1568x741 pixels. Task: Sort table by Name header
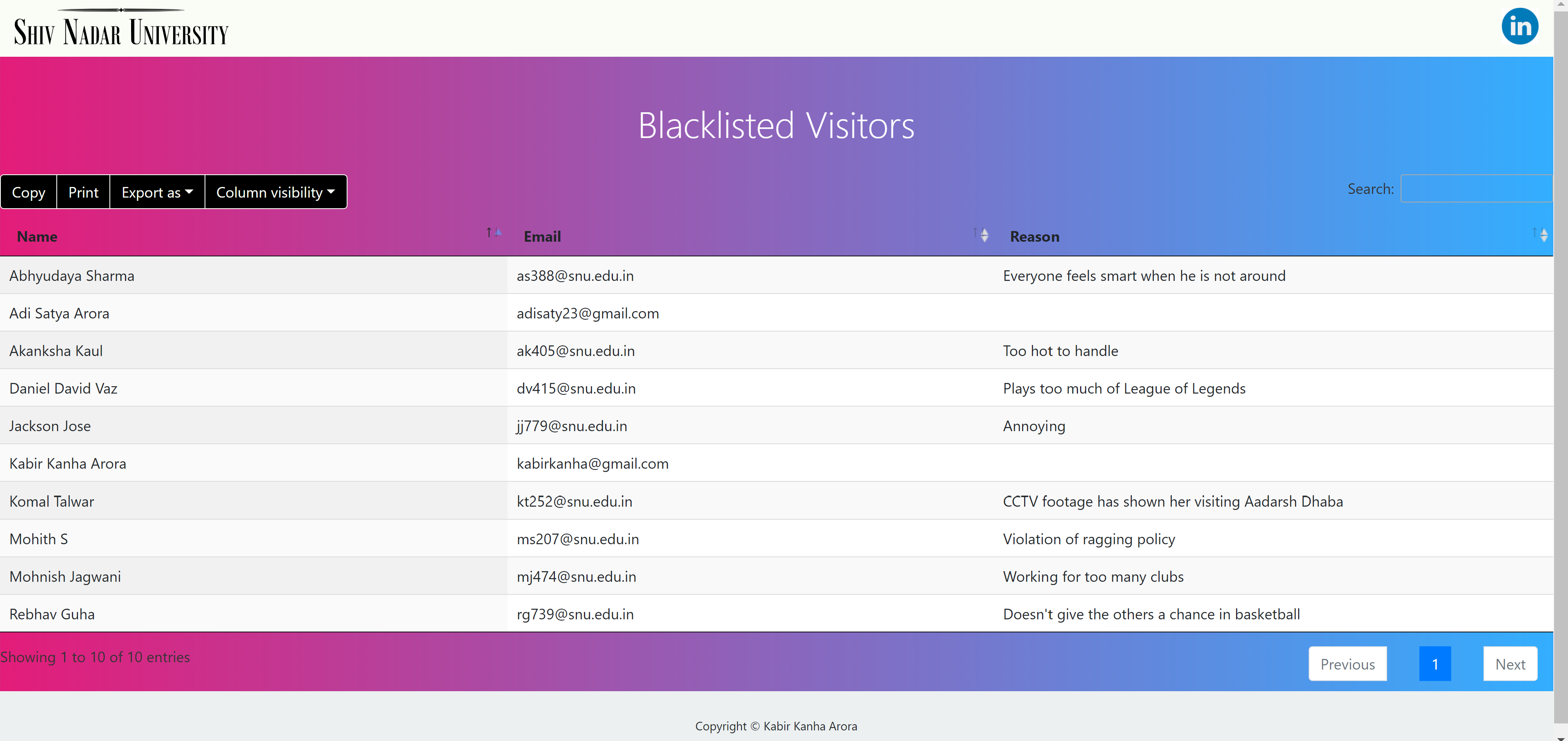point(37,237)
